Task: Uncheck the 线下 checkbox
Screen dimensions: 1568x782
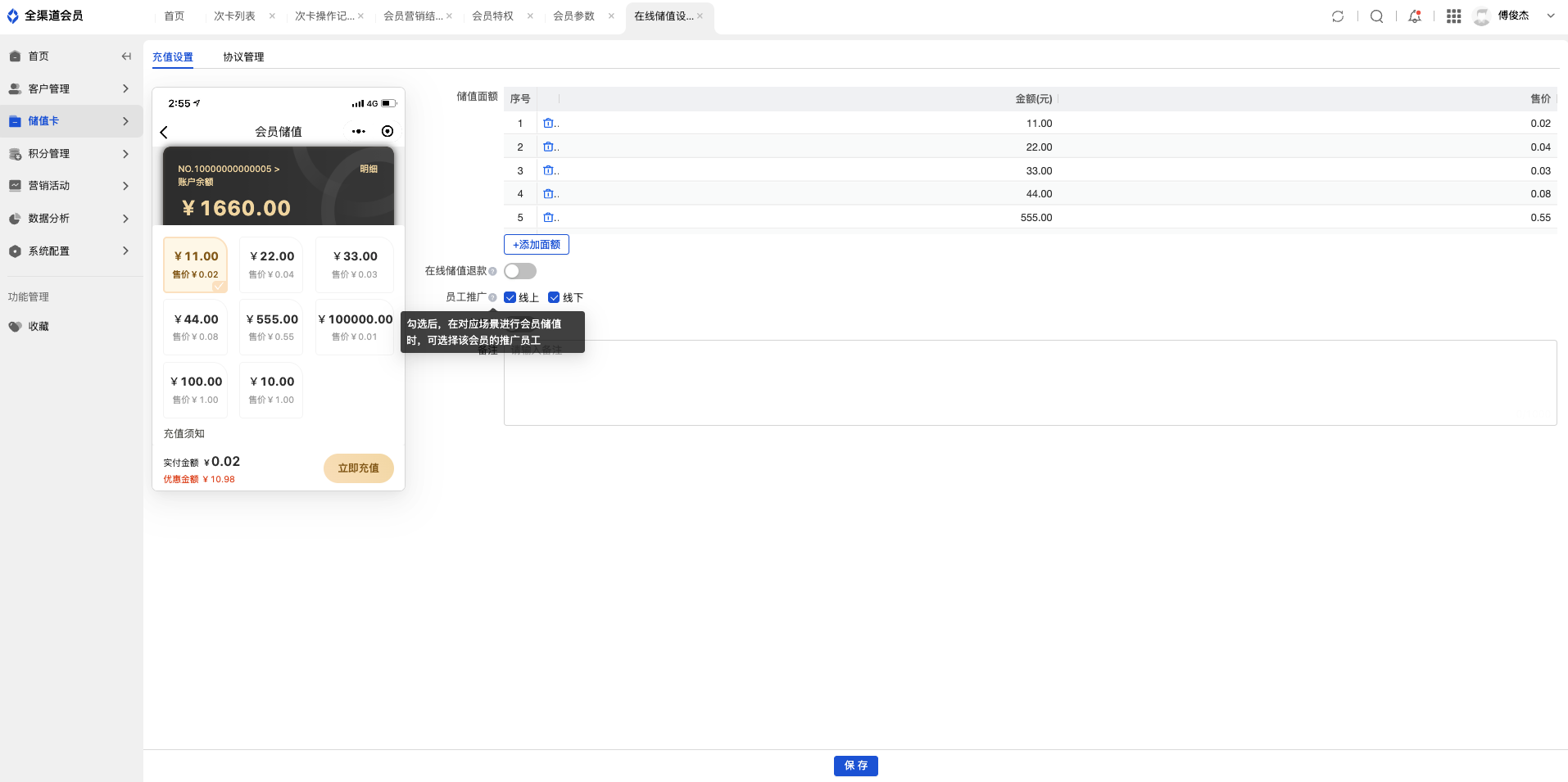Action: [x=554, y=297]
